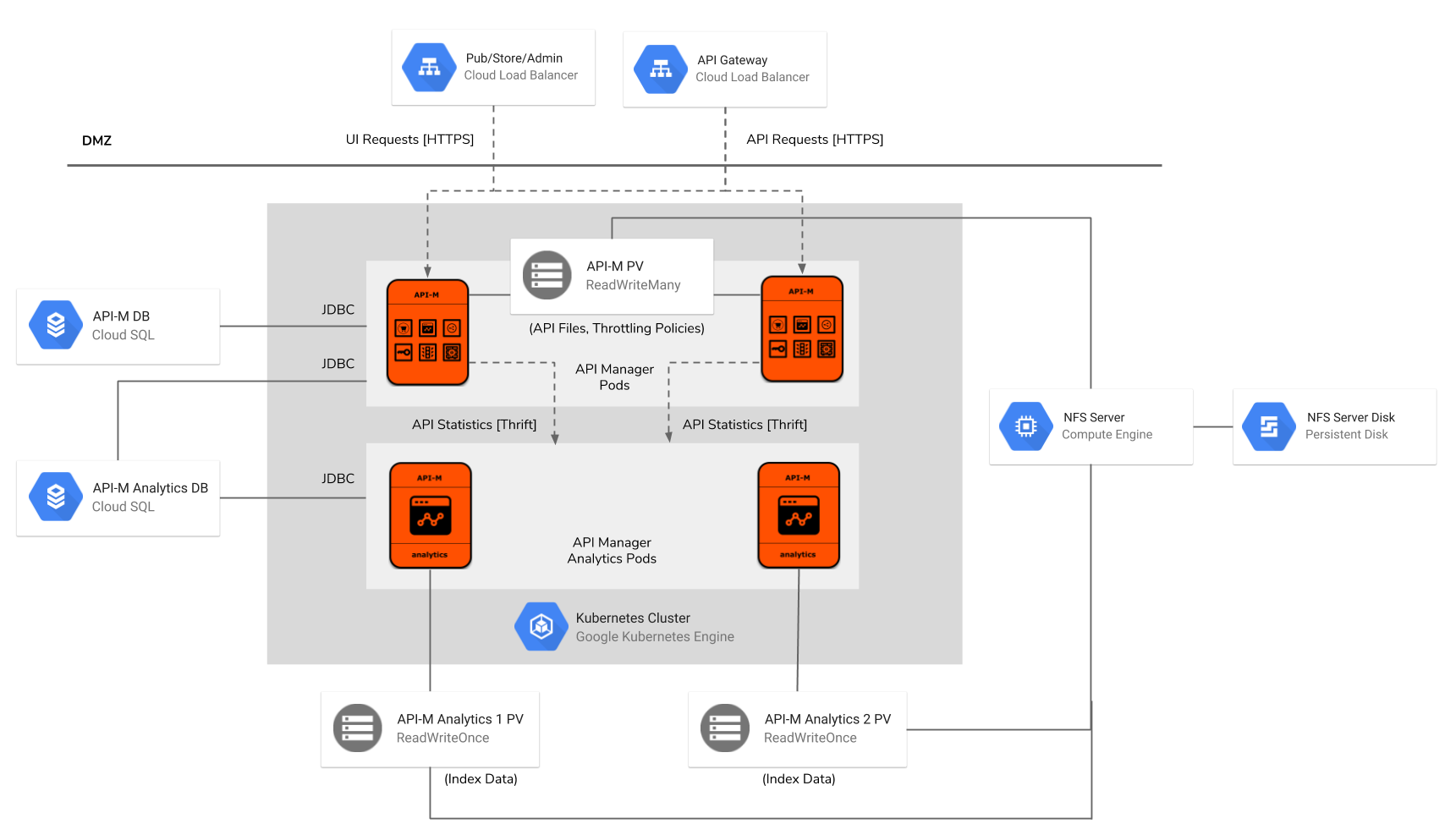Click 'ReadWriteOnce' under API-M Analytics 2 PV
The height and width of the screenshot is (835, 1456).
click(810, 738)
